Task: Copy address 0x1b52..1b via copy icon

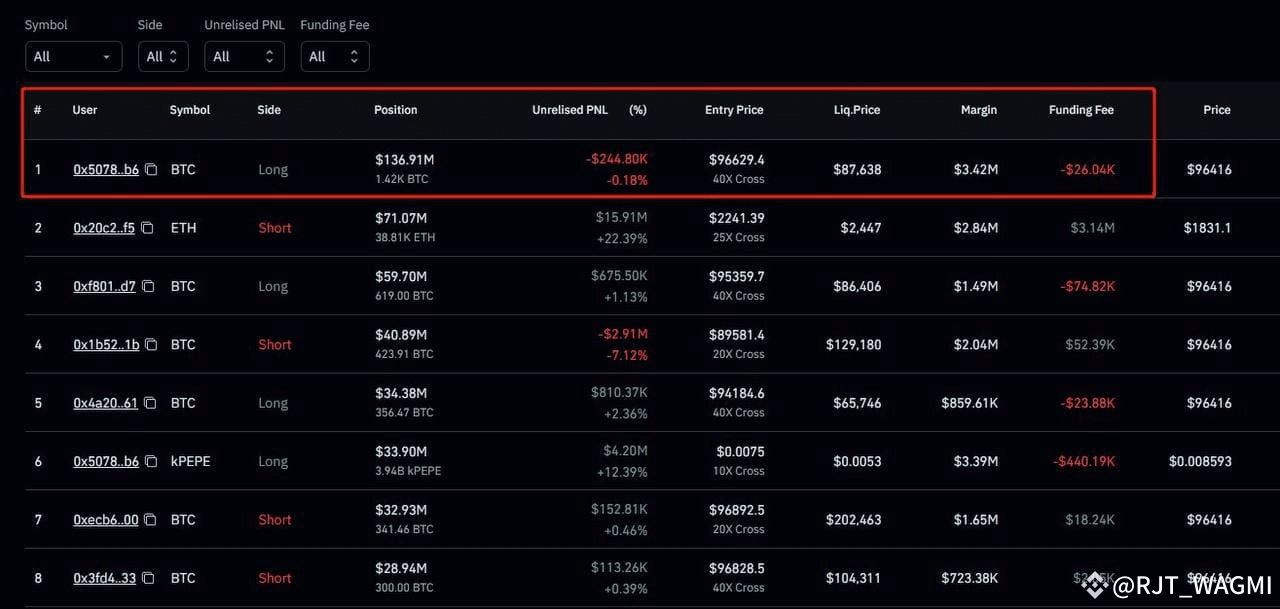Action: 149,345
